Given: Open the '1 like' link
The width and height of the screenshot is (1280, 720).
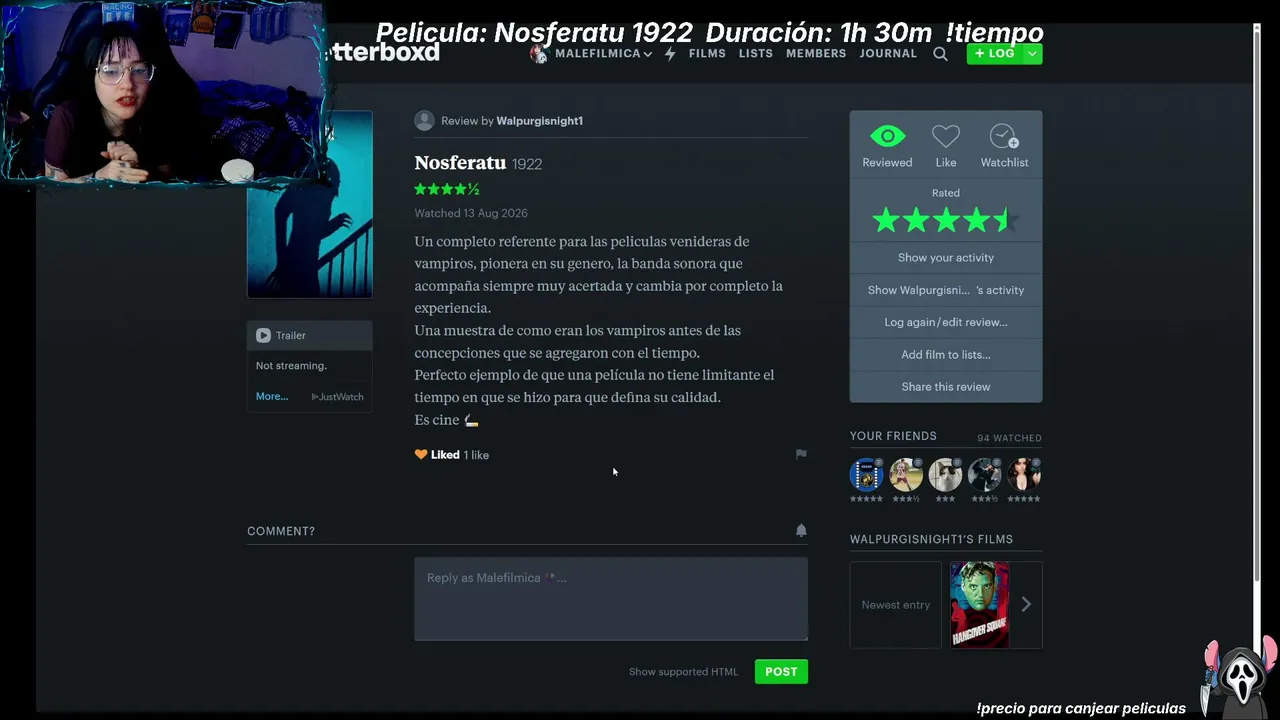Looking at the screenshot, I should (x=476, y=455).
